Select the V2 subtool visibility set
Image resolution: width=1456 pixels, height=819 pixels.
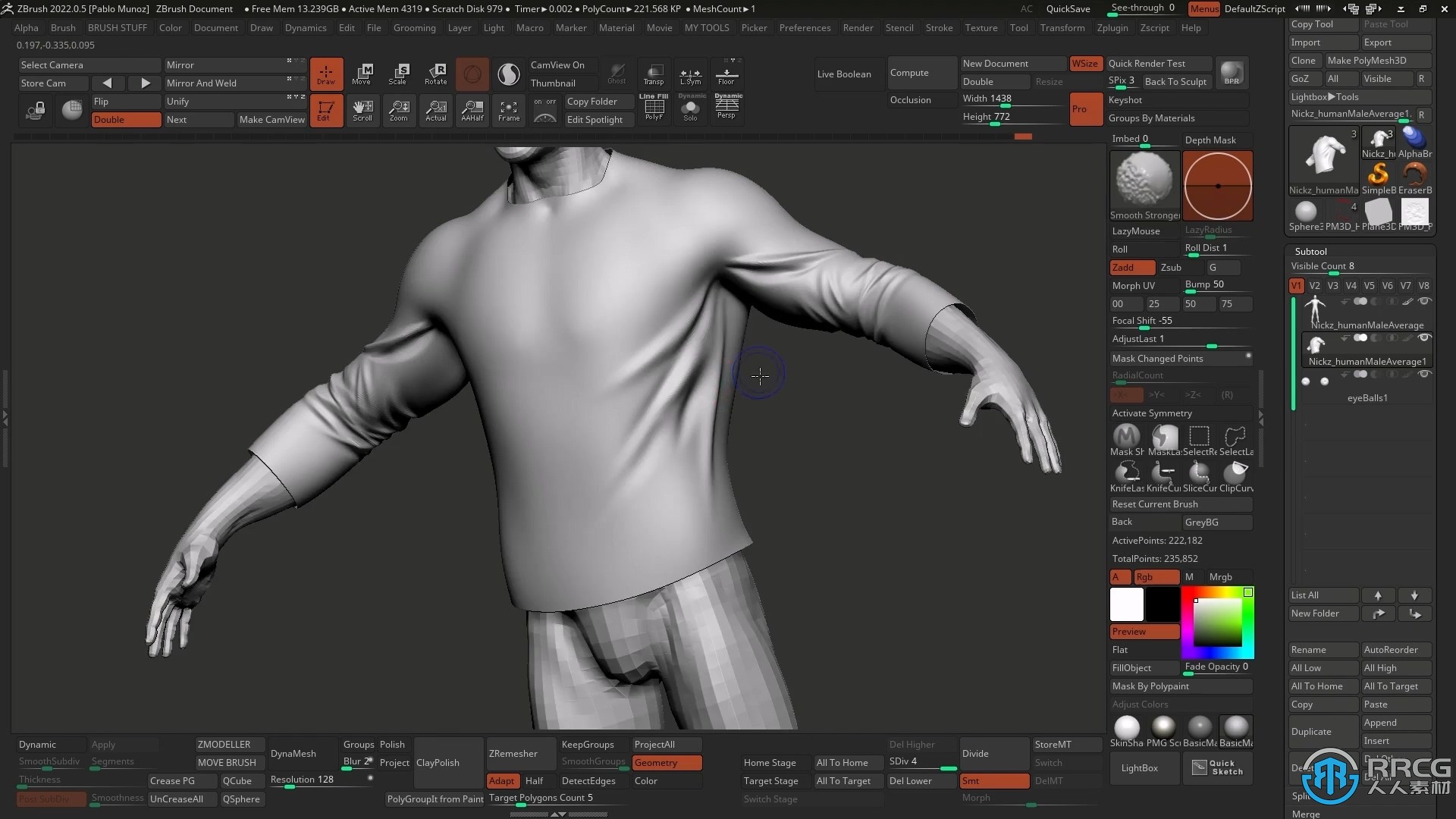click(1314, 285)
